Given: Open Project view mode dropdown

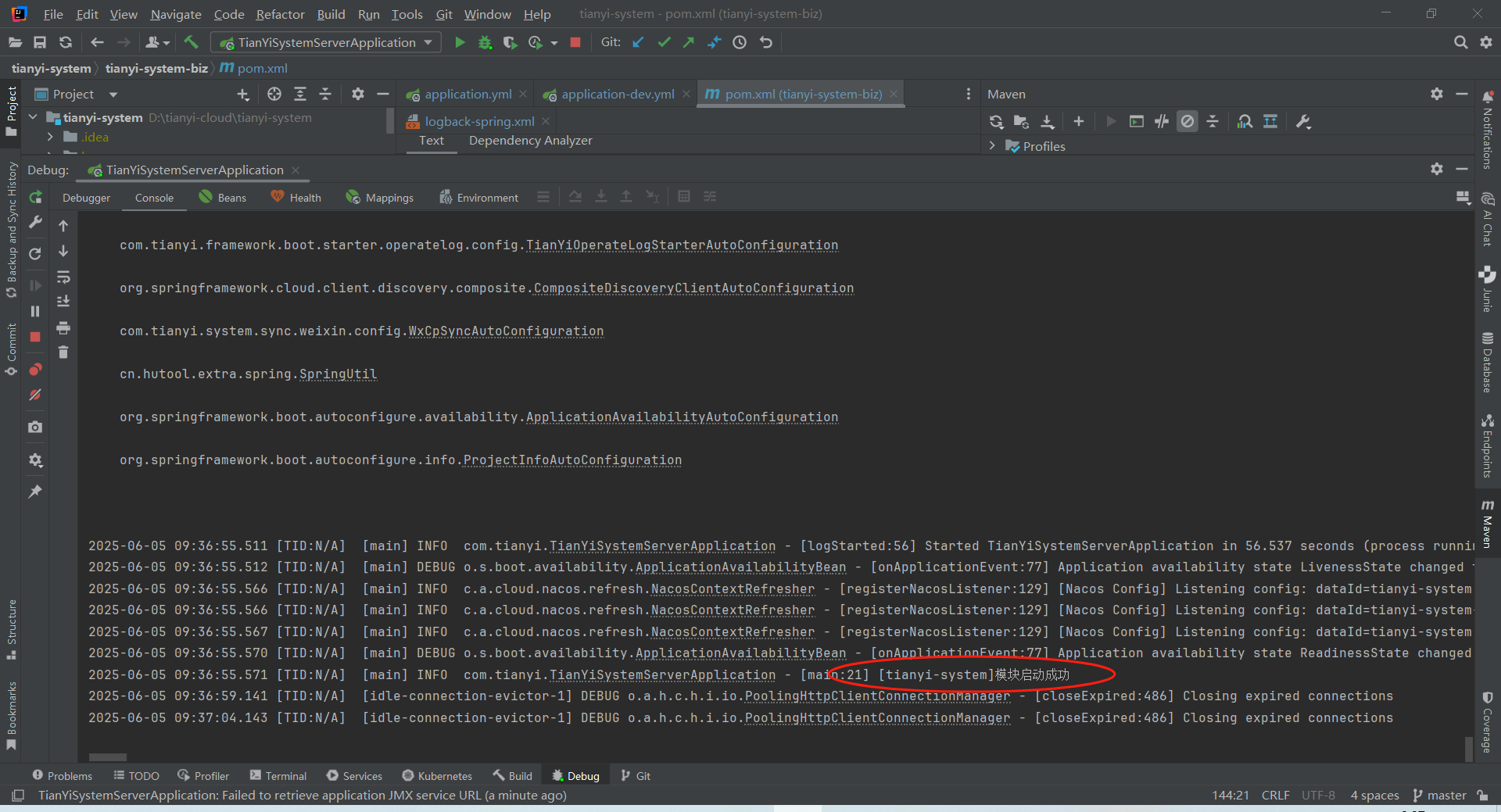Looking at the screenshot, I should [x=113, y=95].
